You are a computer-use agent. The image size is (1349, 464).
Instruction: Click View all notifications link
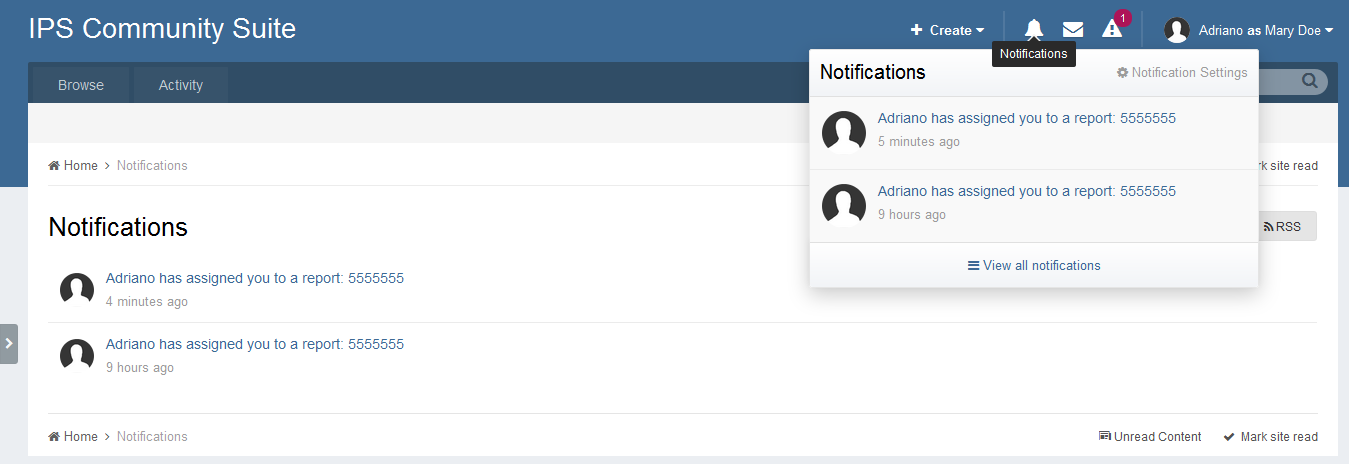pos(1034,265)
